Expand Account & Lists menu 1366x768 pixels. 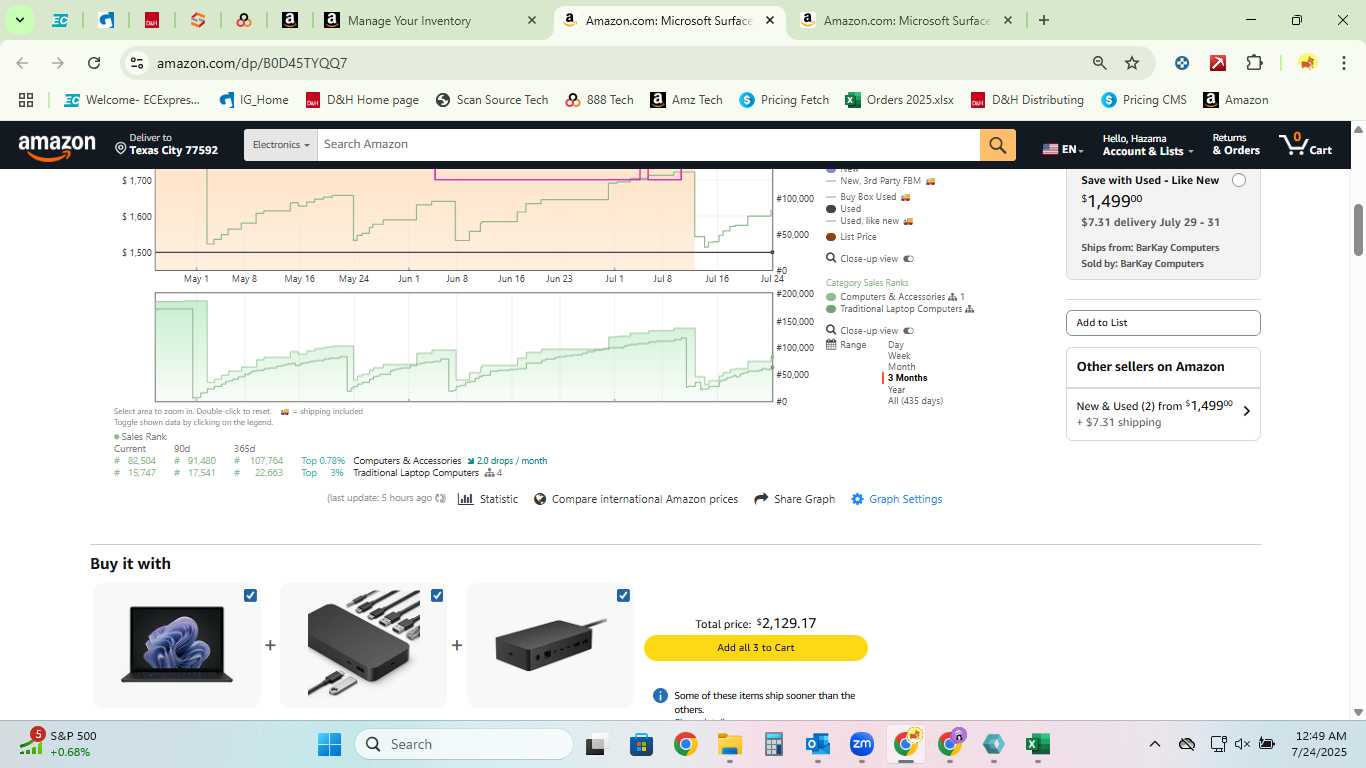coord(1148,145)
